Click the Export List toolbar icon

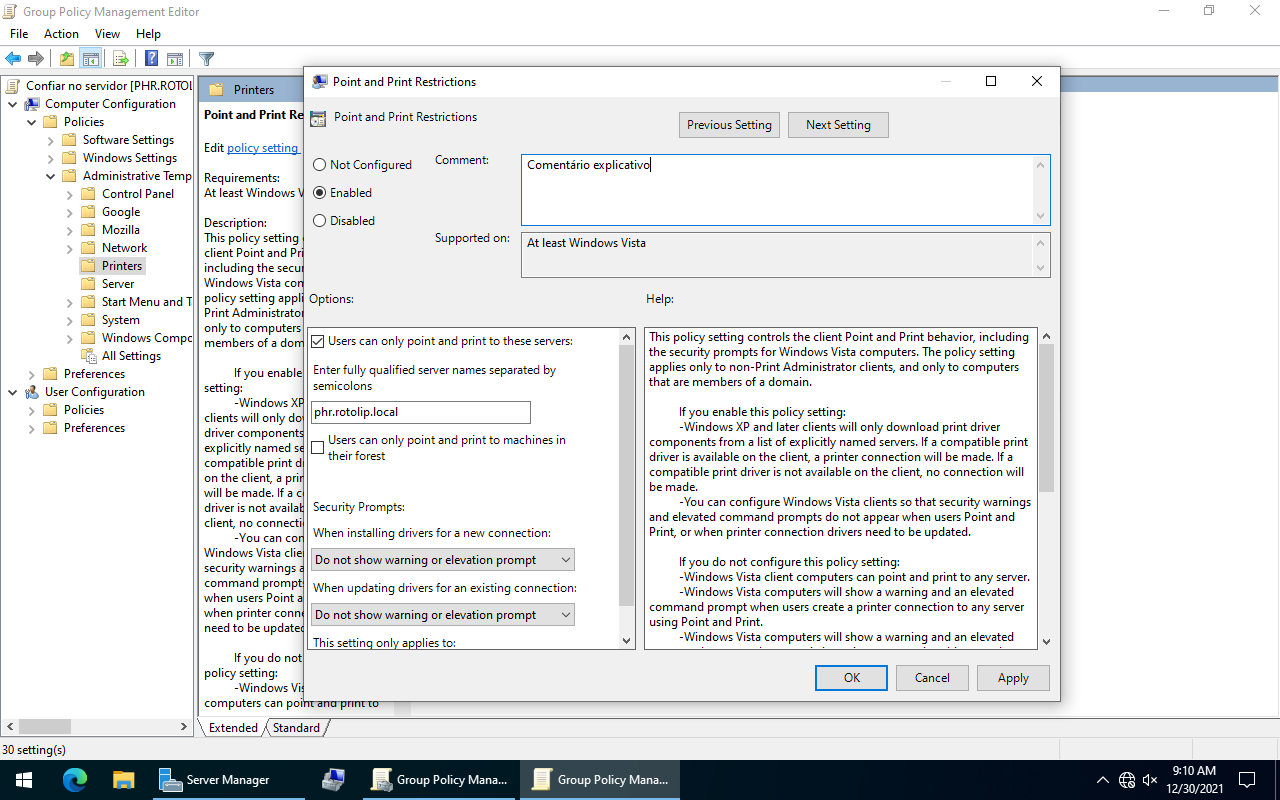(x=120, y=59)
